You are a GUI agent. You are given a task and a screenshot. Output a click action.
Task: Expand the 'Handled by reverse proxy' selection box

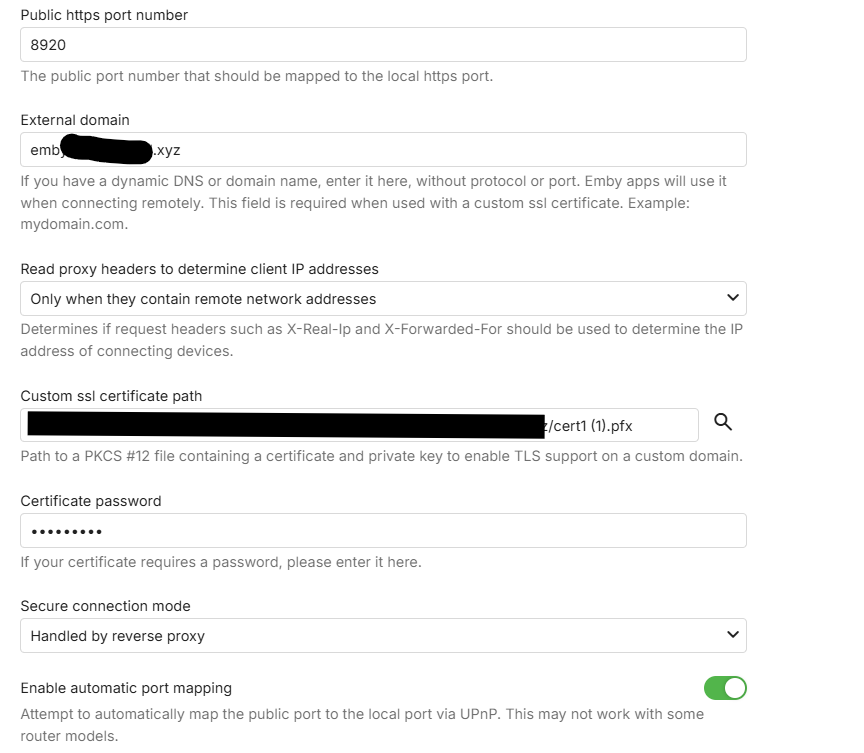point(383,636)
